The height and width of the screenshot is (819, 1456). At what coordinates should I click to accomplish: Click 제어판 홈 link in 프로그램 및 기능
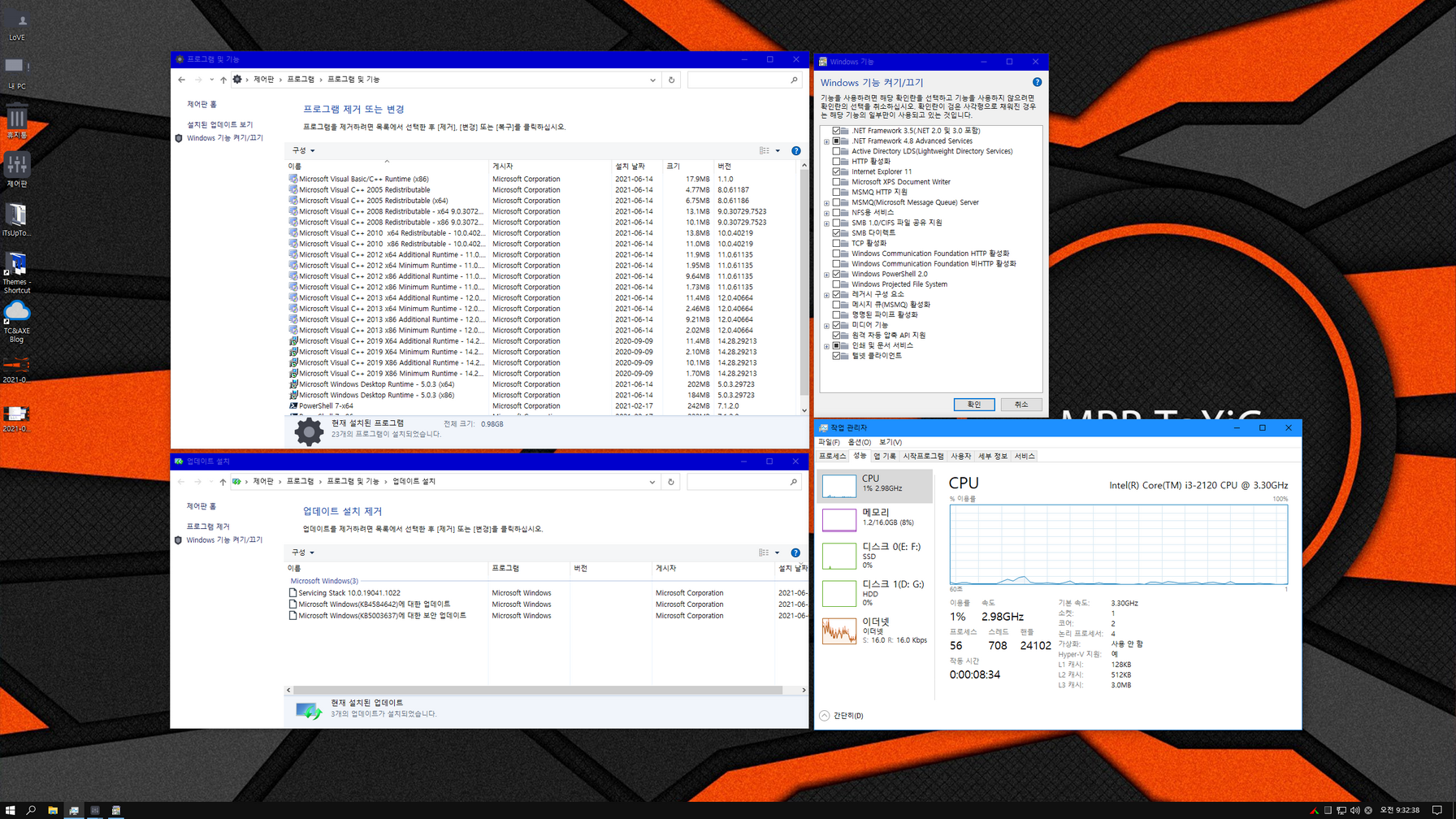pos(202,105)
